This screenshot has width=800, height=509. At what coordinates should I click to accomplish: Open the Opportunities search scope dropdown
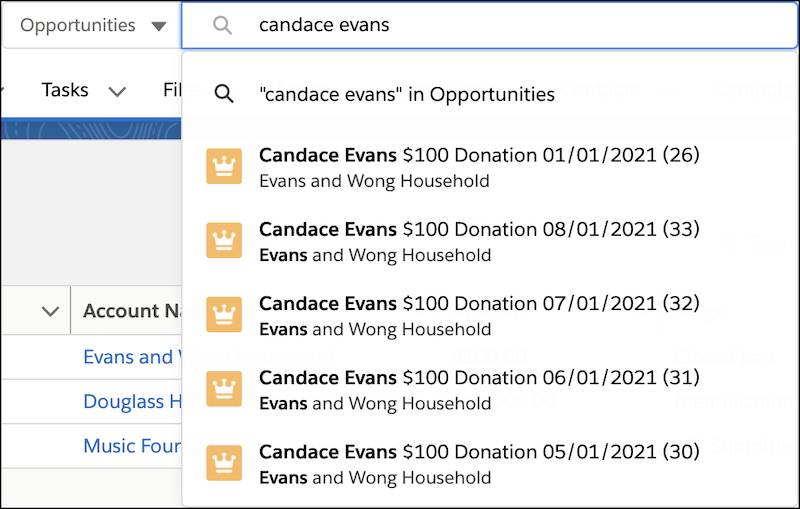pyautogui.click(x=93, y=25)
